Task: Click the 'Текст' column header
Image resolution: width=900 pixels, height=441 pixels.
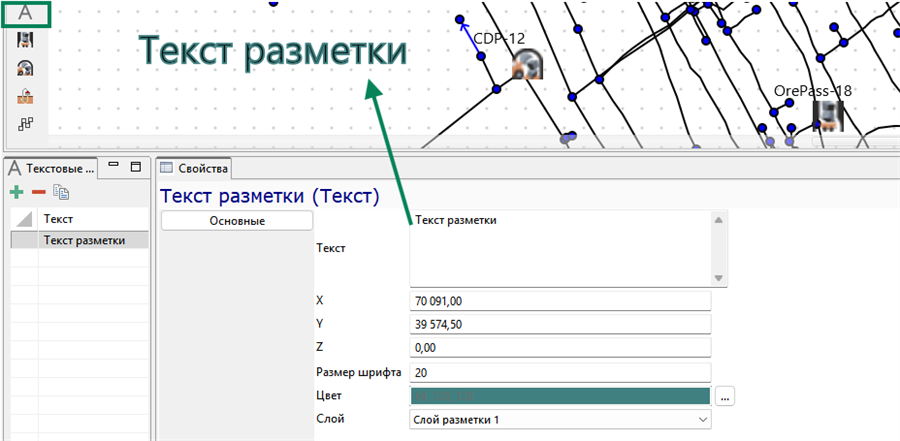Action: click(x=94, y=219)
